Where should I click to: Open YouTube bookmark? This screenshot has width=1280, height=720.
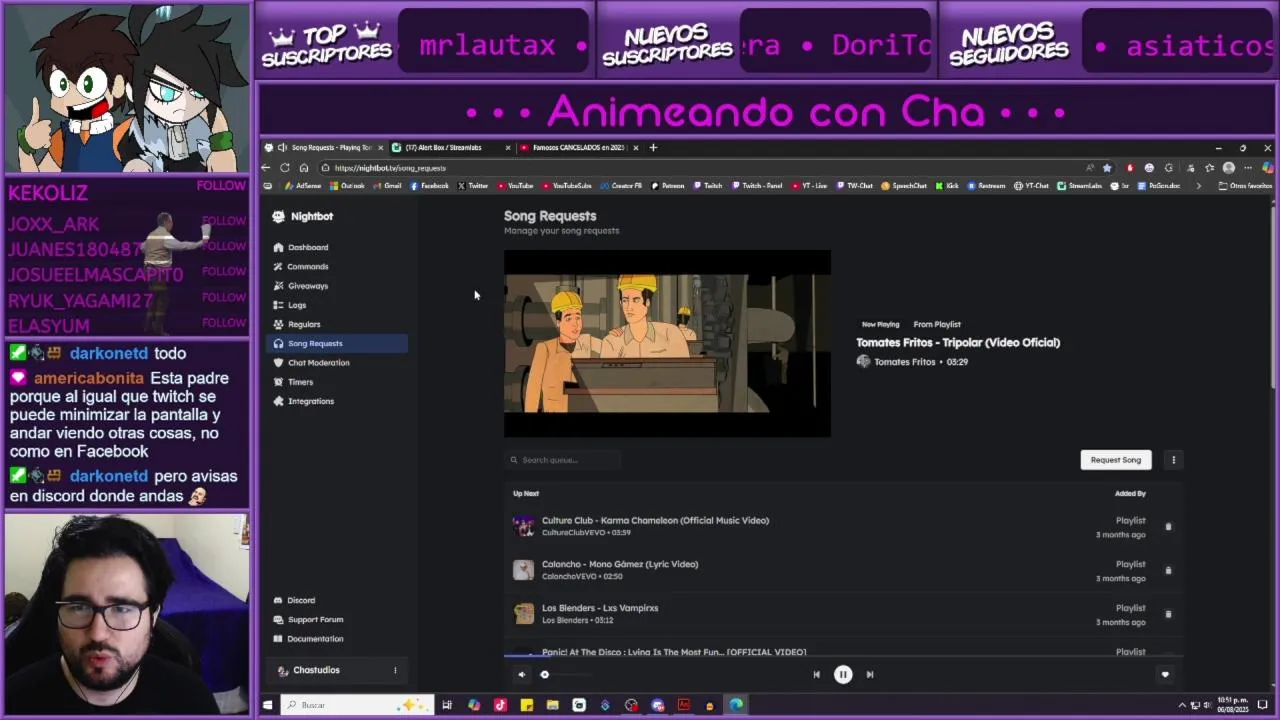point(515,186)
